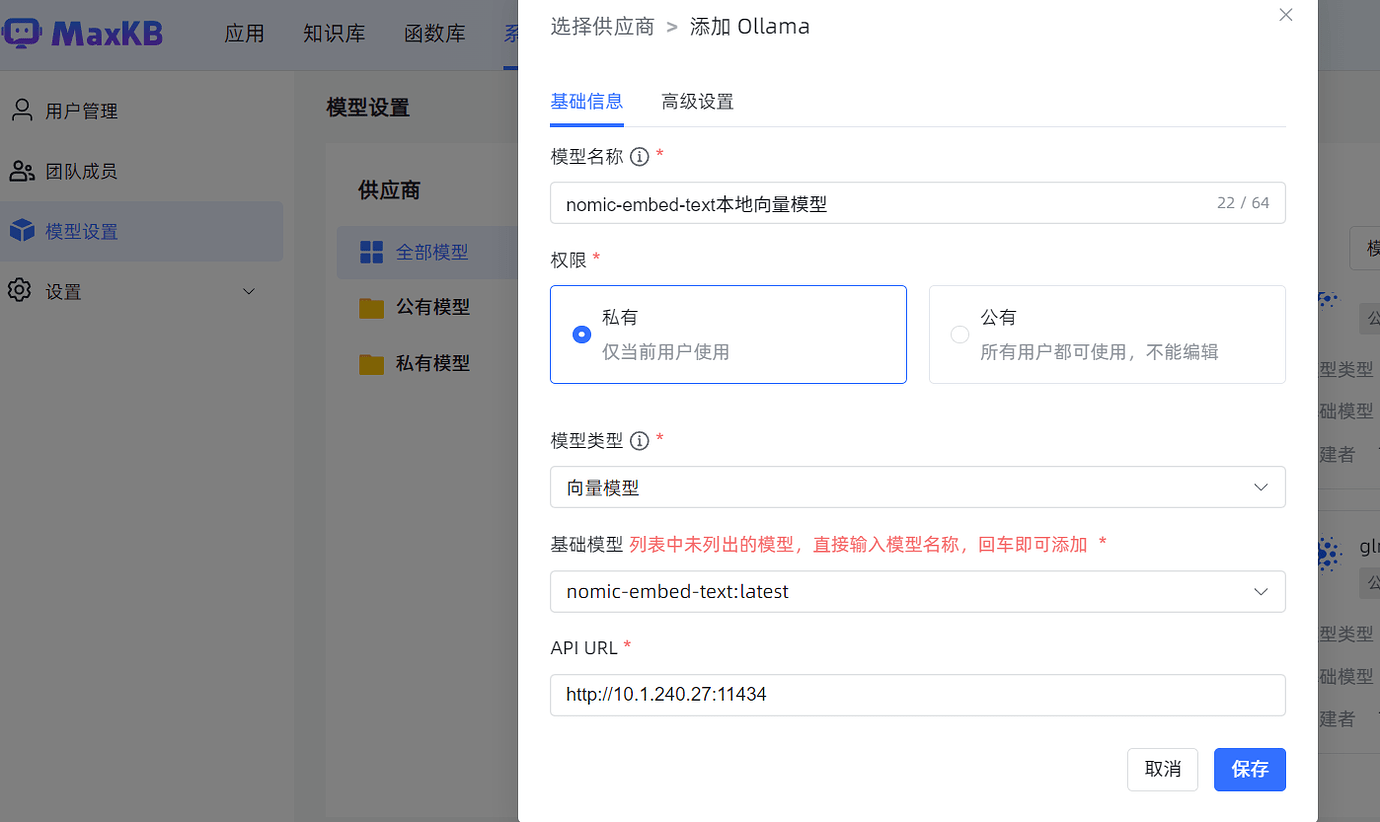Select the 私有 permission radio button
This screenshot has width=1380, height=822.
[581, 335]
